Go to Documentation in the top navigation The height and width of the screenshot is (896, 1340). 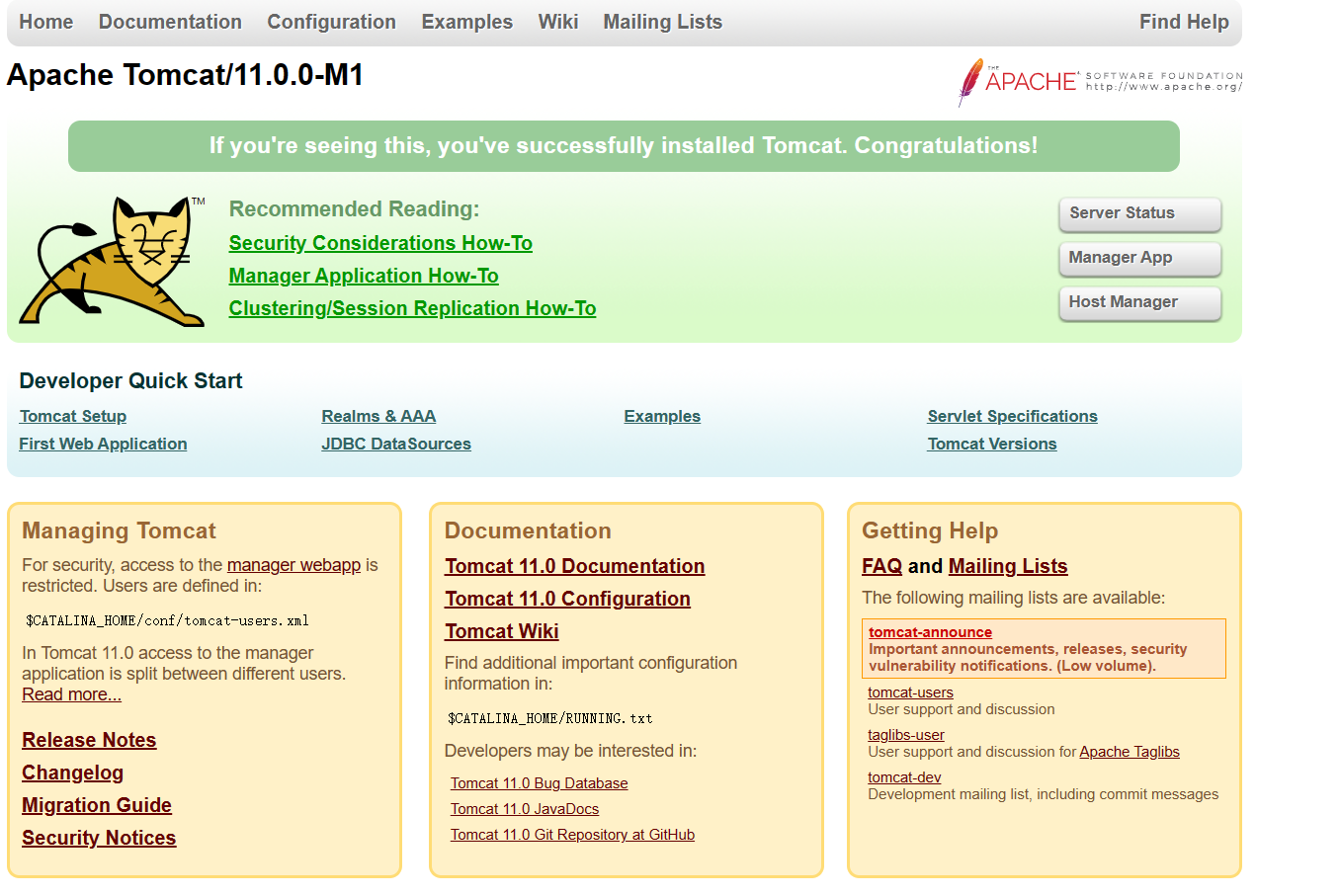(x=170, y=22)
